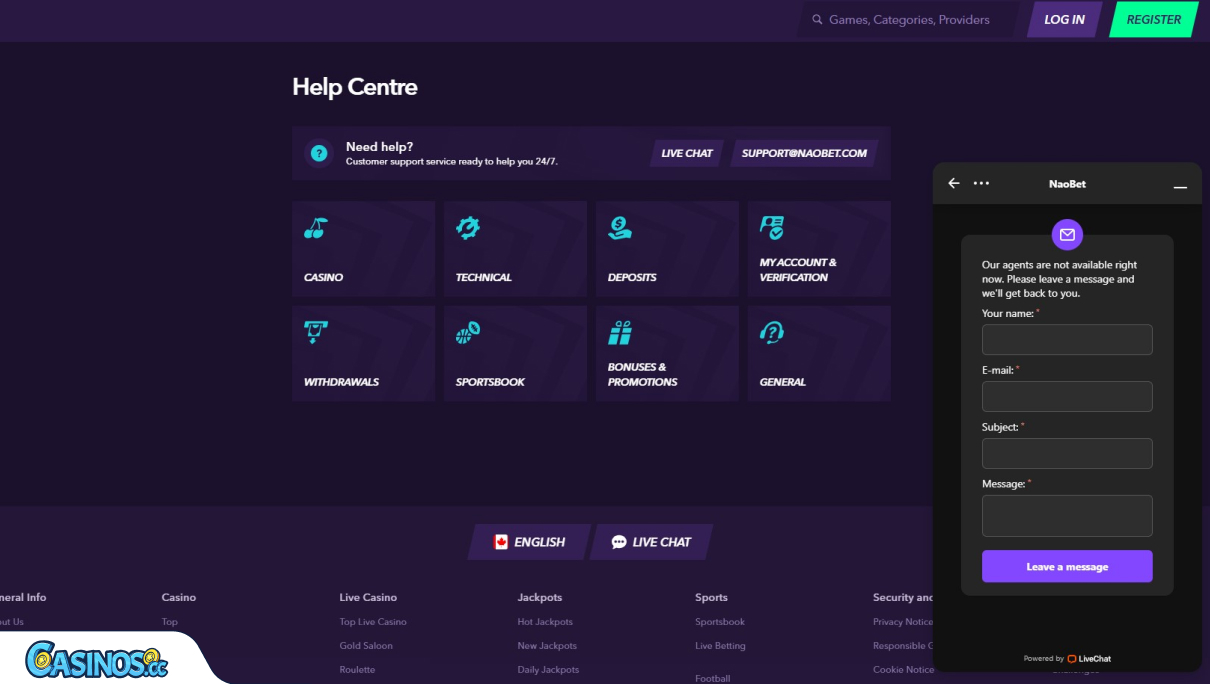The width and height of the screenshot is (1210, 684).
Task: Open the Football footer link
Action: [x=713, y=678]
